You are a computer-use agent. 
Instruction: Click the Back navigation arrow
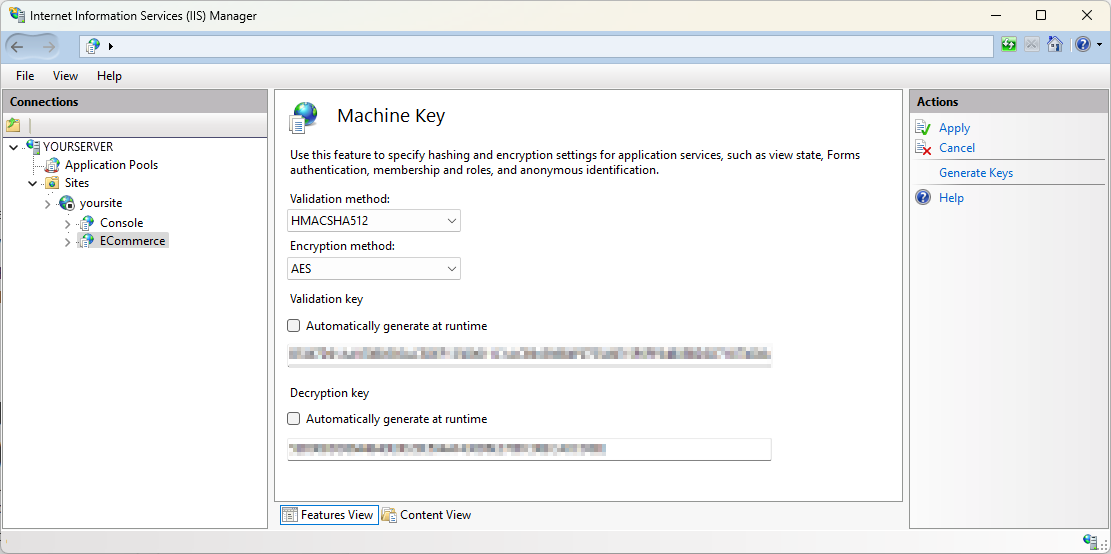[x=18, y=47]
